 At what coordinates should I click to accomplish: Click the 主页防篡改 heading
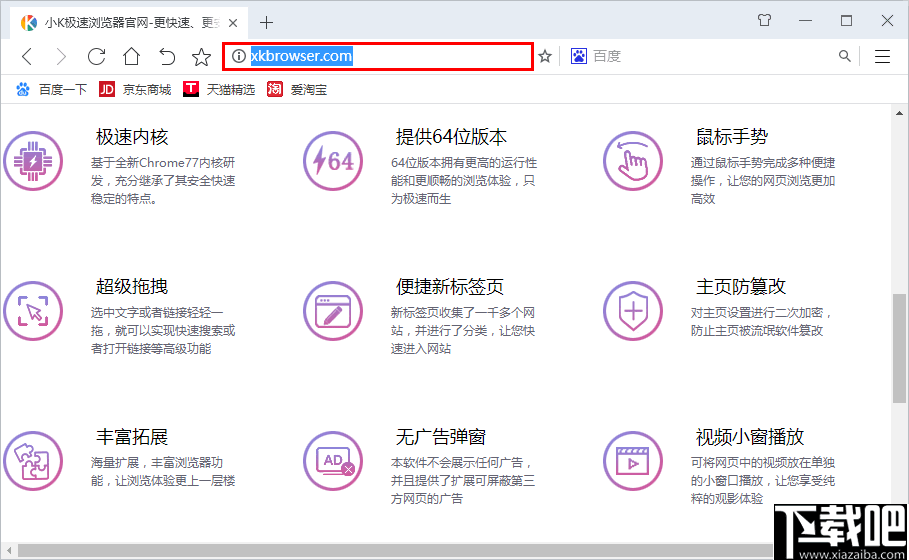point(741,286)
